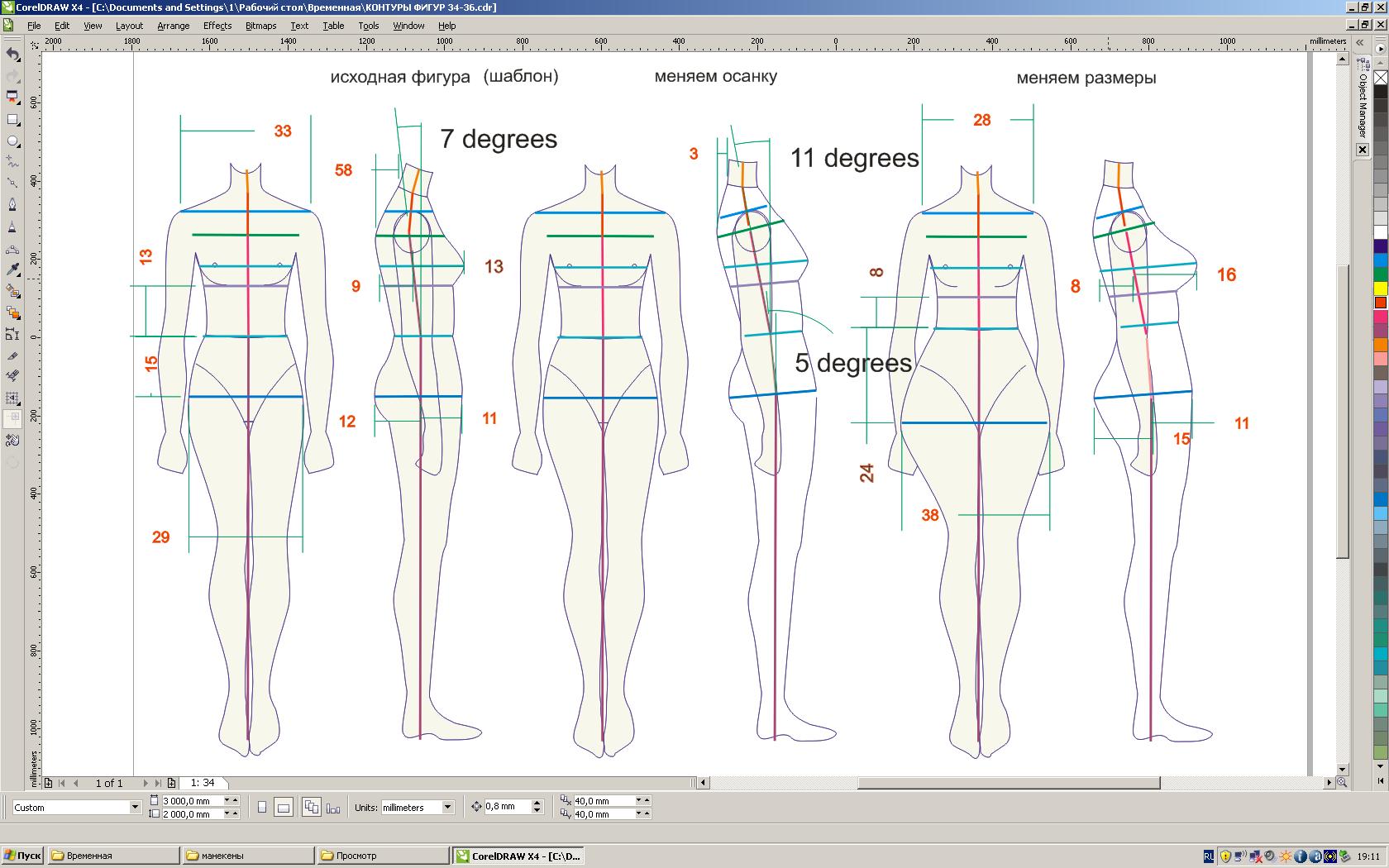Viewport: 1389px width, 868px height.
Task: Activate the Dimension tool
Action: [12, 334]
